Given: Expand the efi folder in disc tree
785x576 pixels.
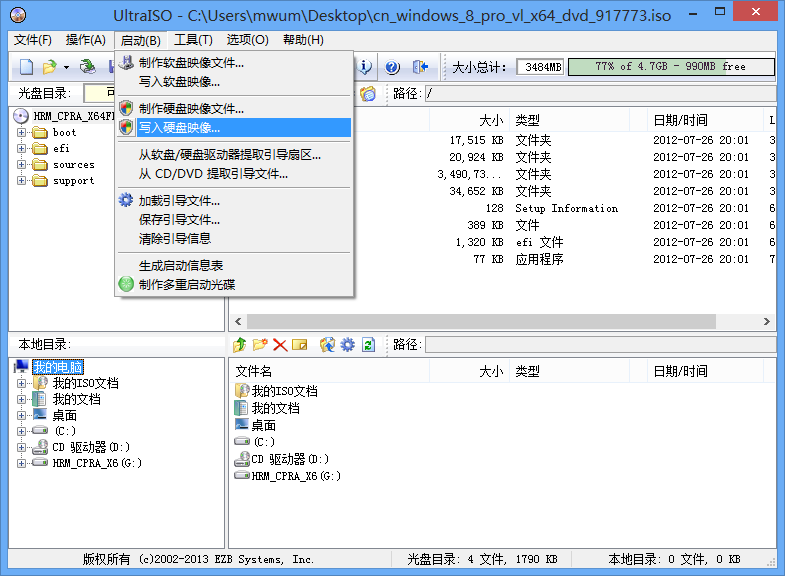Looking at the screenshot, I should (x=21, y=149).
